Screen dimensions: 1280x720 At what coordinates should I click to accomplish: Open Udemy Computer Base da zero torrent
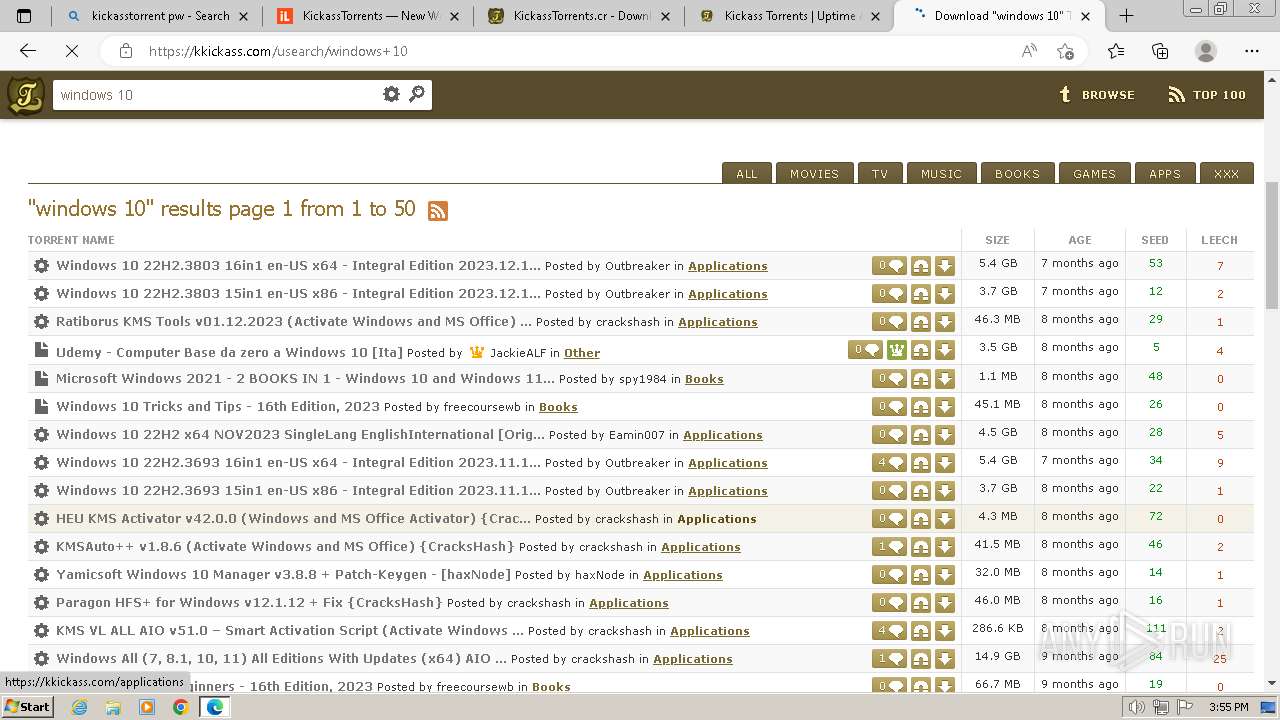pos(229,352)
